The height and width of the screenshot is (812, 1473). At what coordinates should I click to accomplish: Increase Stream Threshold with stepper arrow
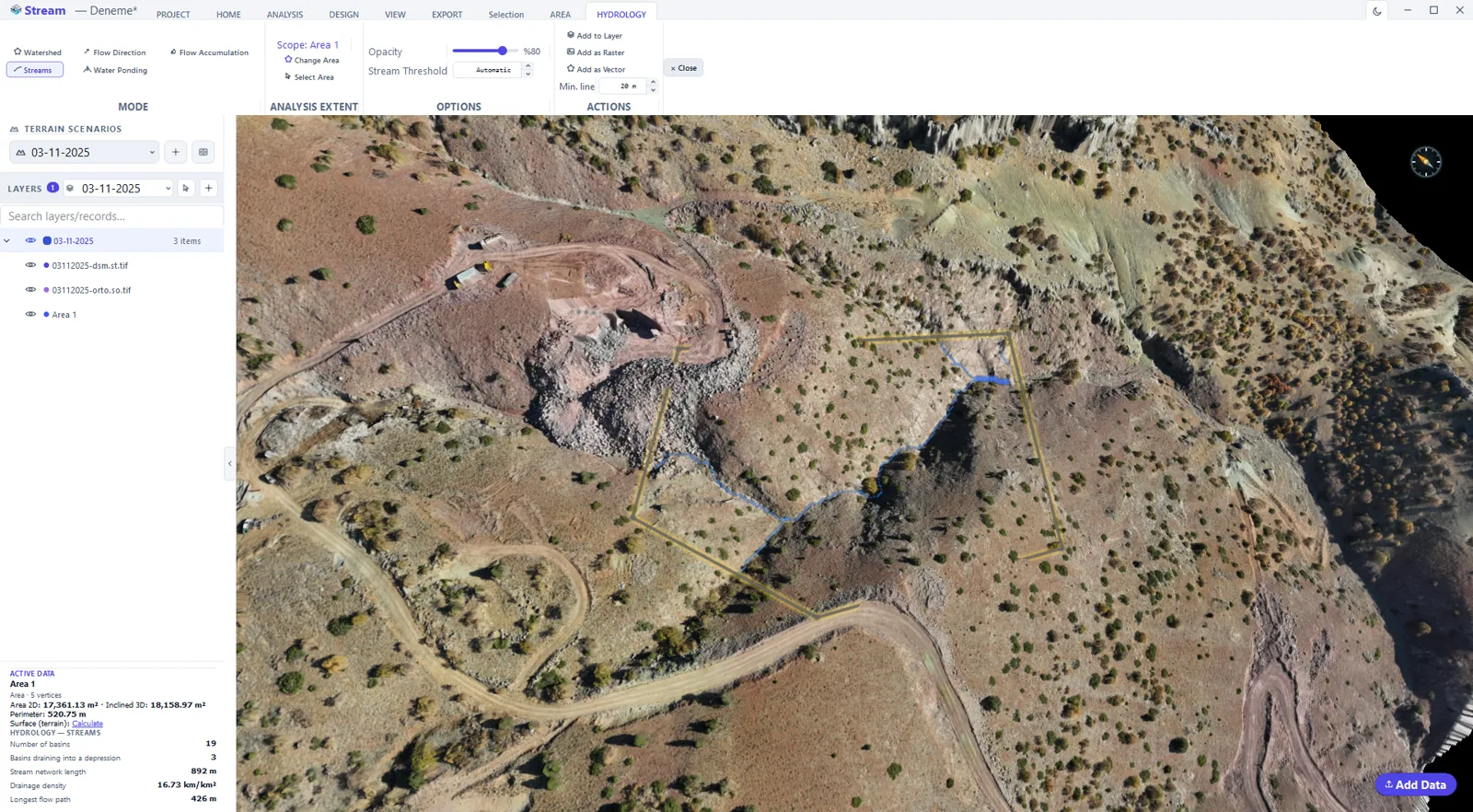point(528,66)
